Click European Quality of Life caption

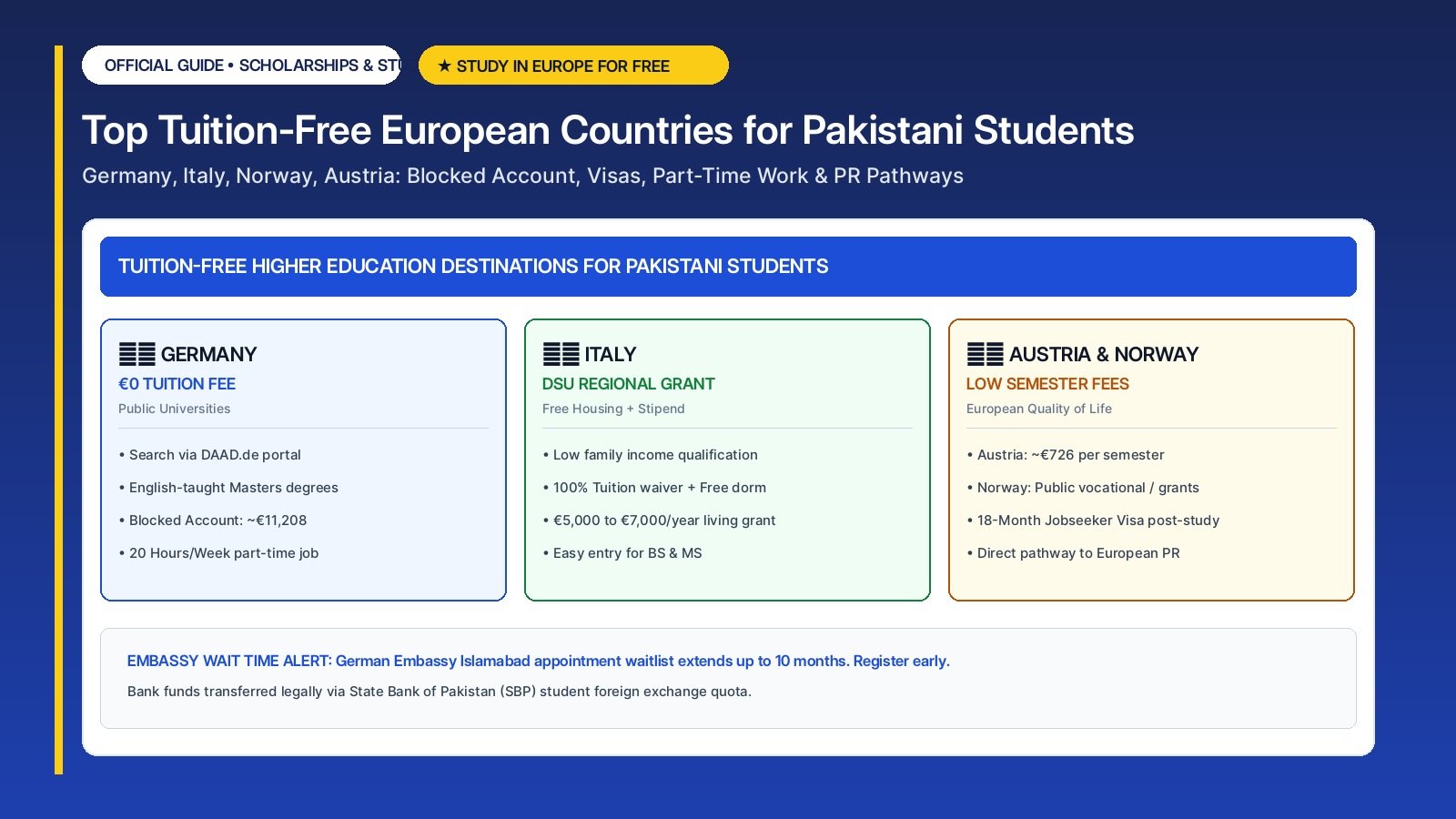(1039, 409)
